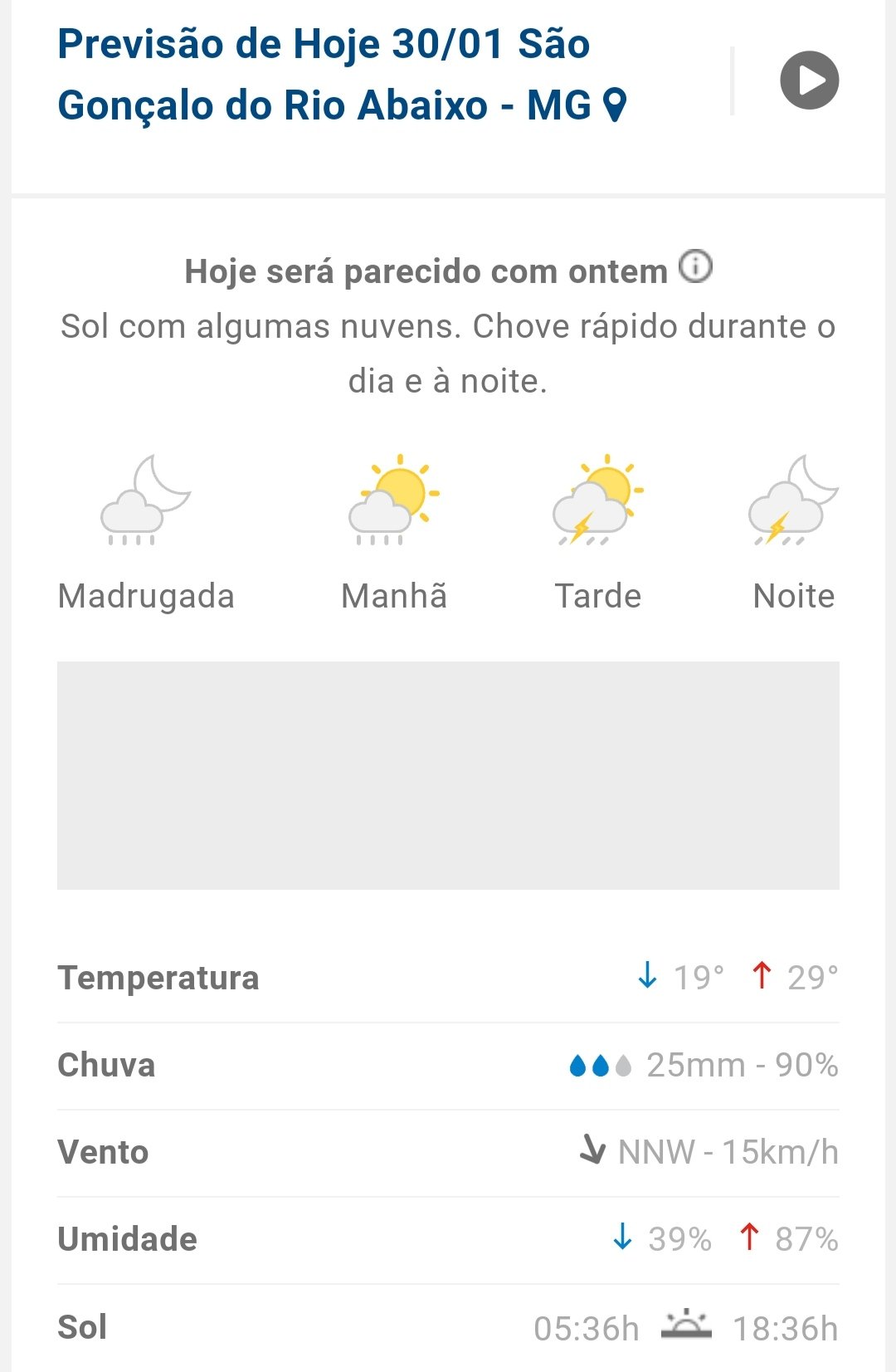896x1372 pixels.
Task: Tap the wind direction arrow icon
Action: point(592,1150)
